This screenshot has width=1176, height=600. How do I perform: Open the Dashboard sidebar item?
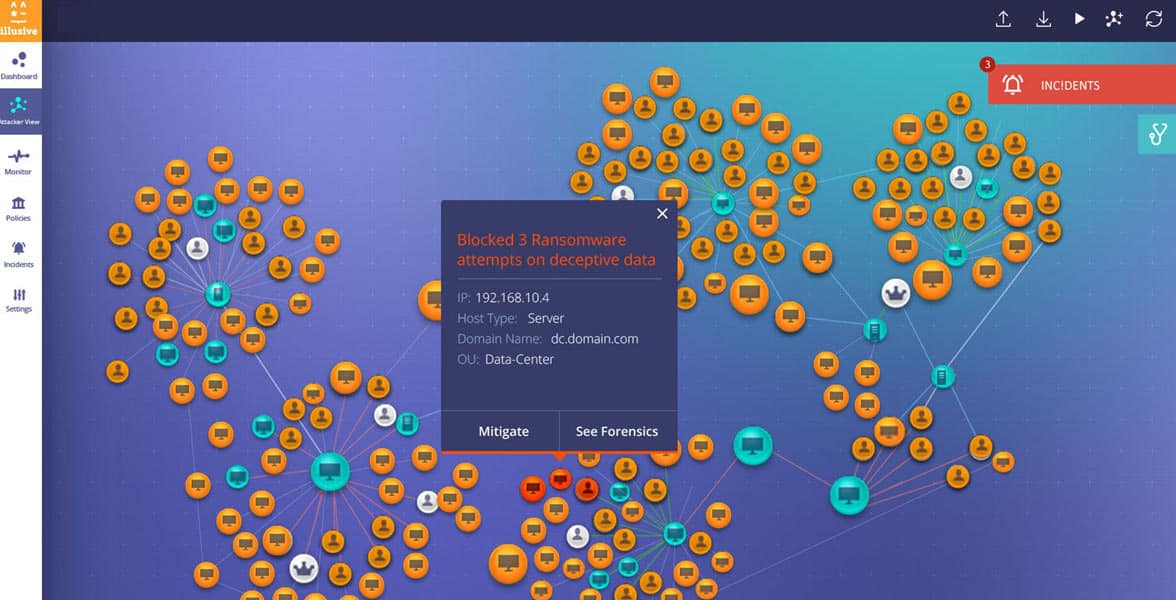click(x=19, y=66)
